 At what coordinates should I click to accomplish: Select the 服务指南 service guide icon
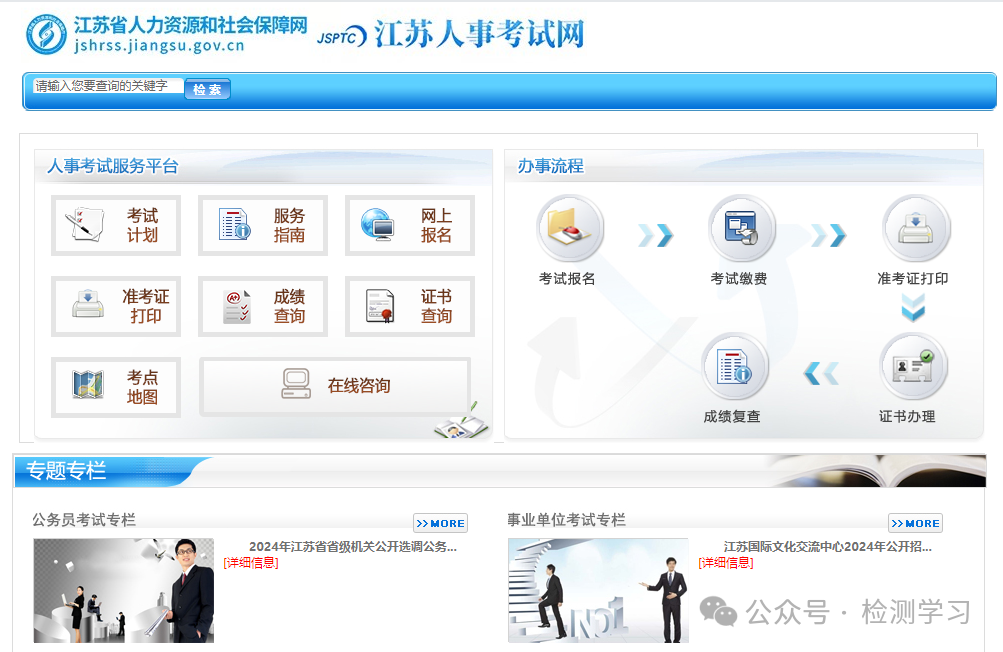262,225
